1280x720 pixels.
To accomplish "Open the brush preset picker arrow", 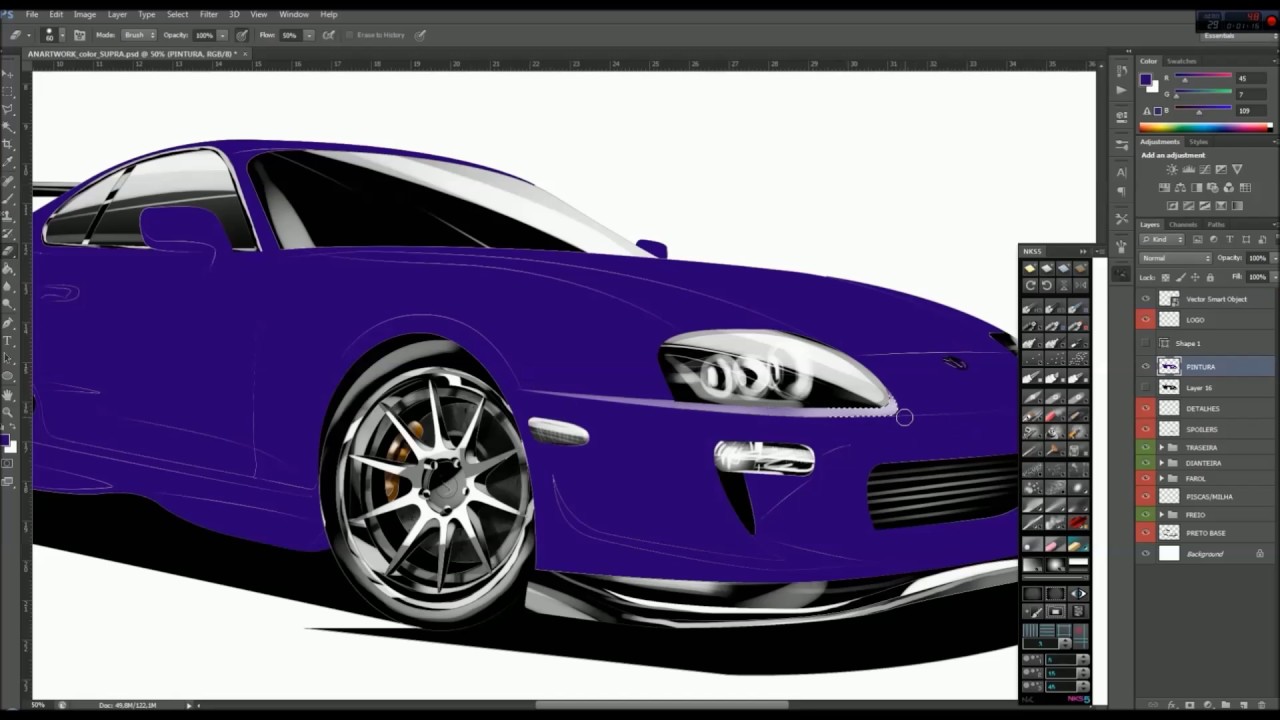I will 62,35.
